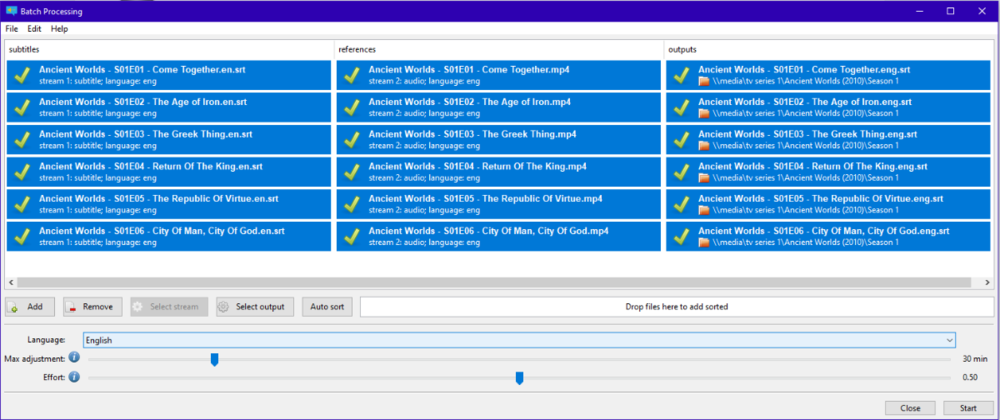1000x420 pixels.
Task: Click the orange folder icon in S01E01 output row
Action: pyautogui.click(x=704, y=81)
